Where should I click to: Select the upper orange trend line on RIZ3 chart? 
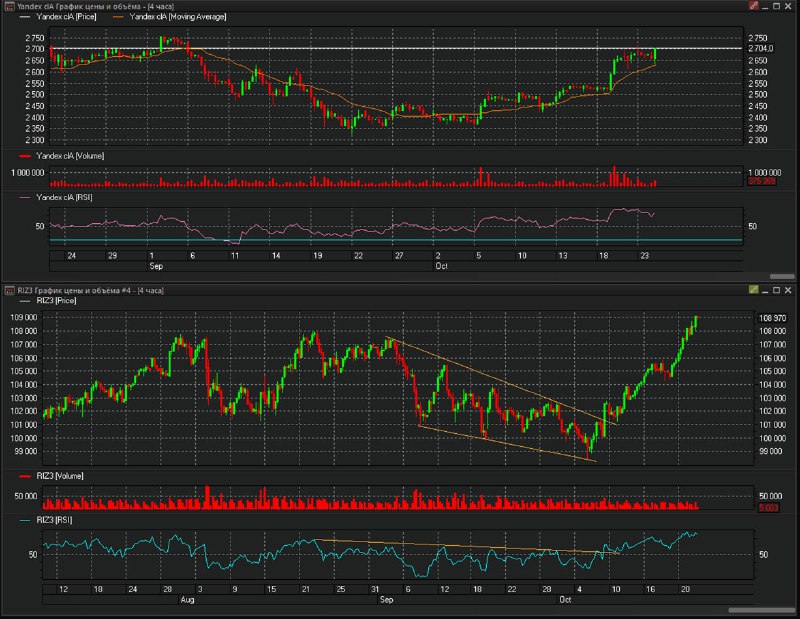point(500,380)
